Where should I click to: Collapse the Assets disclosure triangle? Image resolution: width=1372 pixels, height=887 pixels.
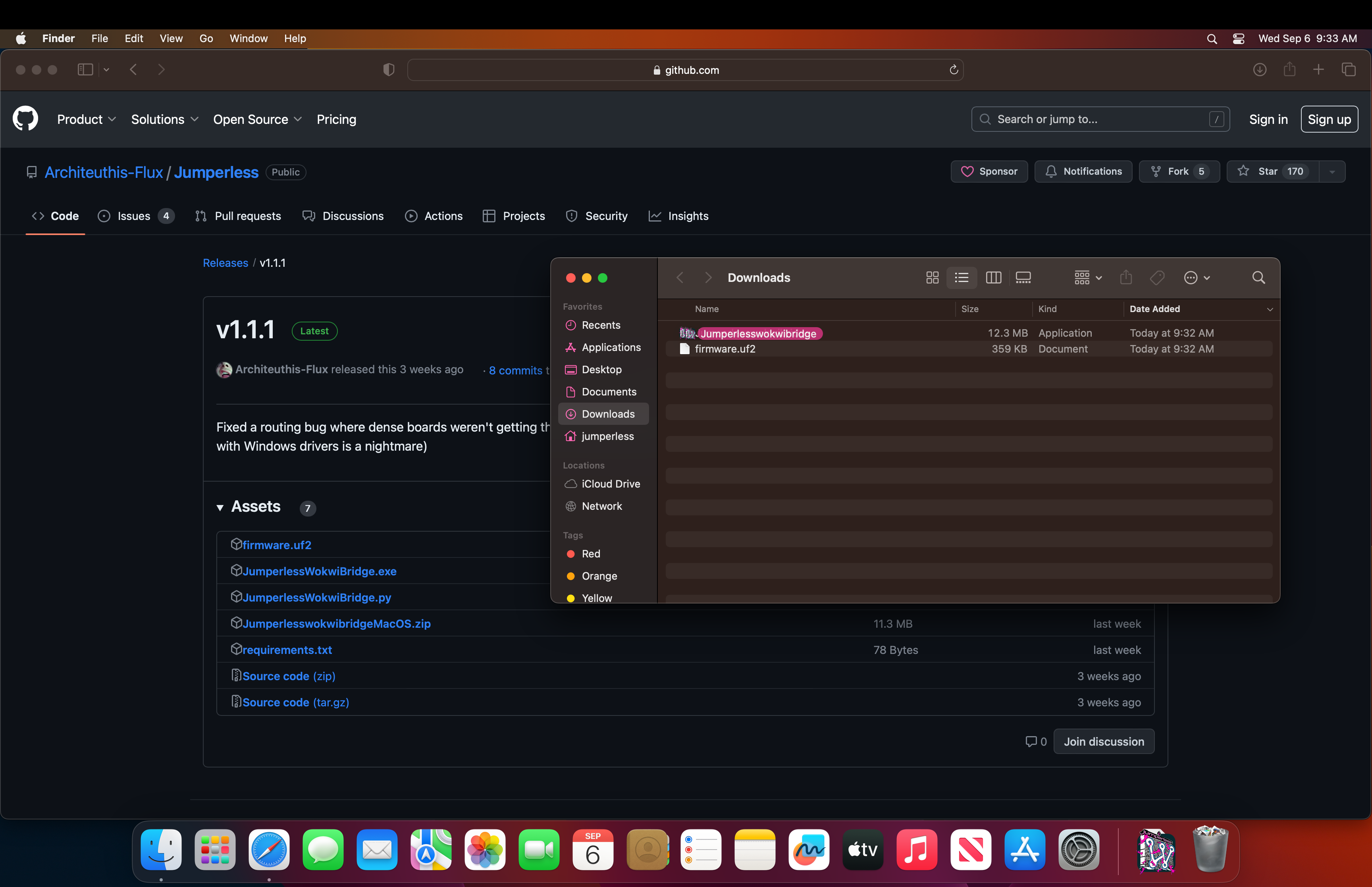click(x=220, y=507)
